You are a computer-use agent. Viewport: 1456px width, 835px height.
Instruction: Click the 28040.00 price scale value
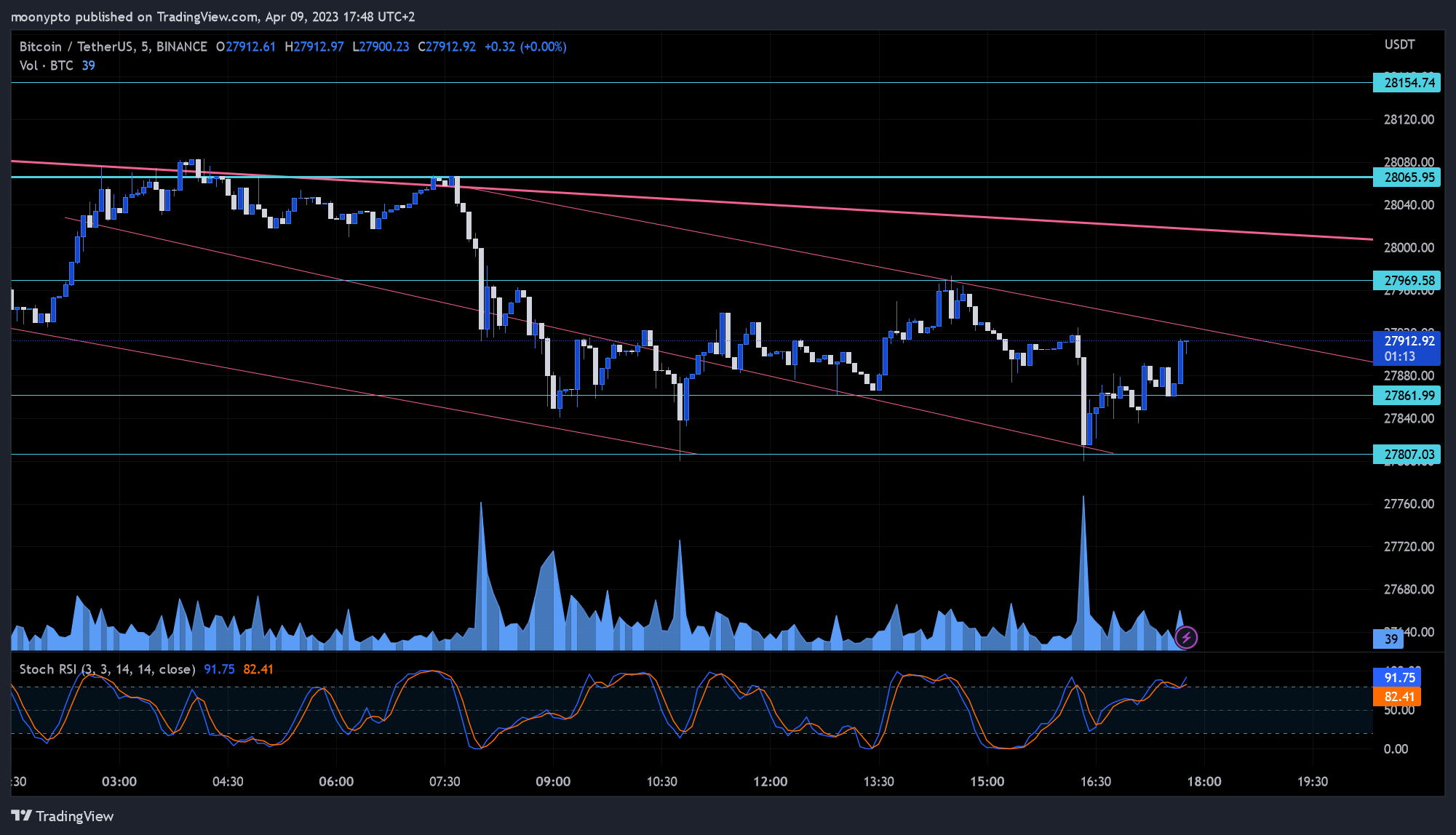tap(1409, 205)
